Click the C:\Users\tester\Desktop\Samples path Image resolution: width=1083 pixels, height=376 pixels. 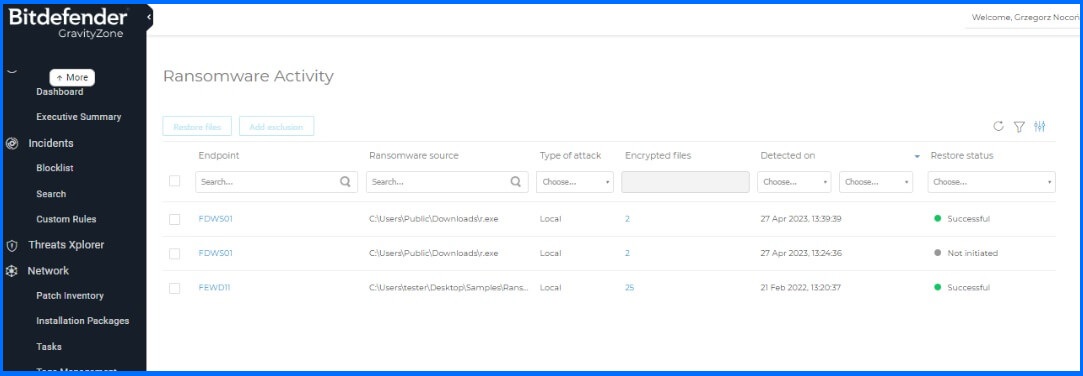coord(449,288)
